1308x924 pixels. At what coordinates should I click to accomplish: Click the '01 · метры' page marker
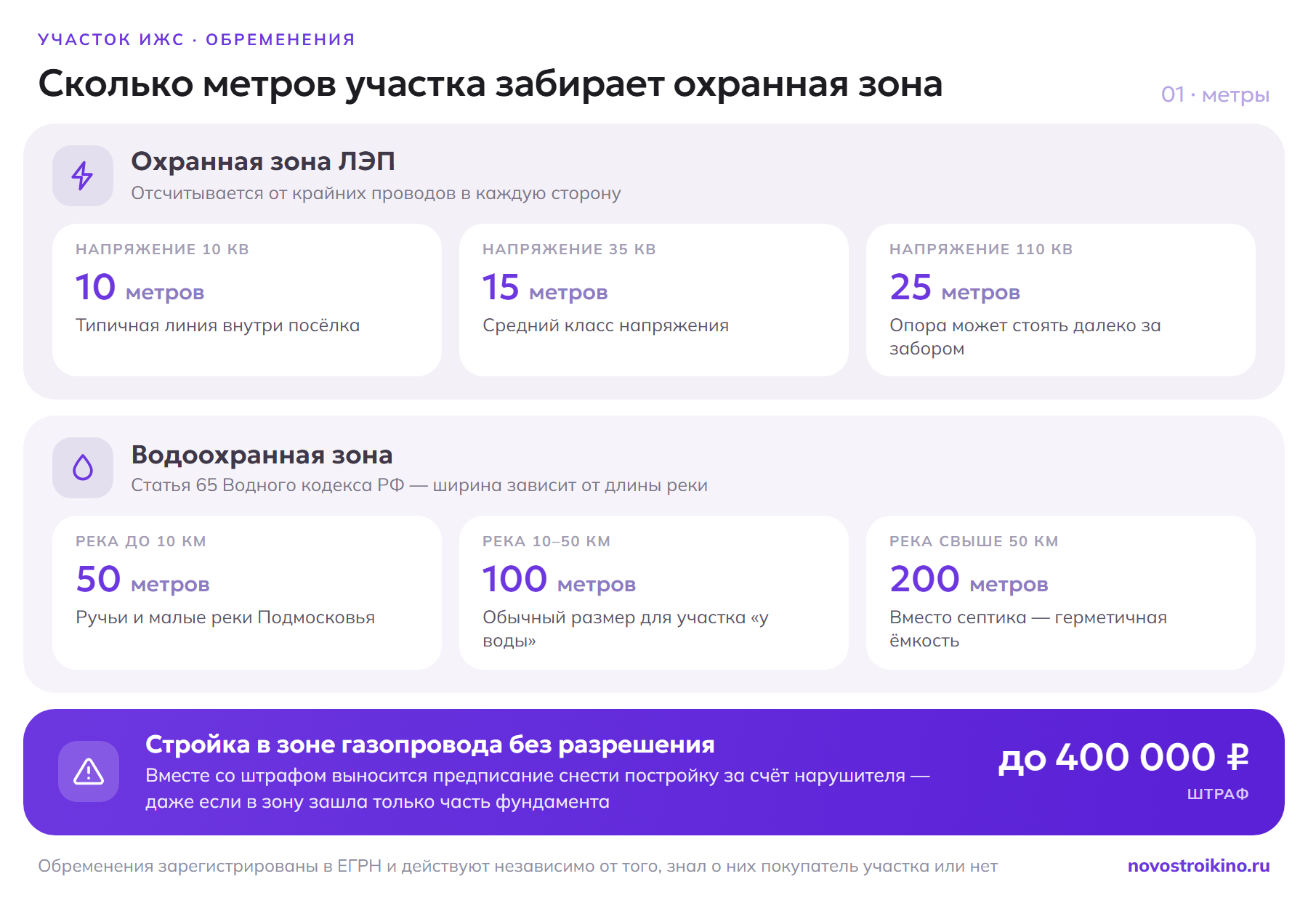pos(1215,94)
